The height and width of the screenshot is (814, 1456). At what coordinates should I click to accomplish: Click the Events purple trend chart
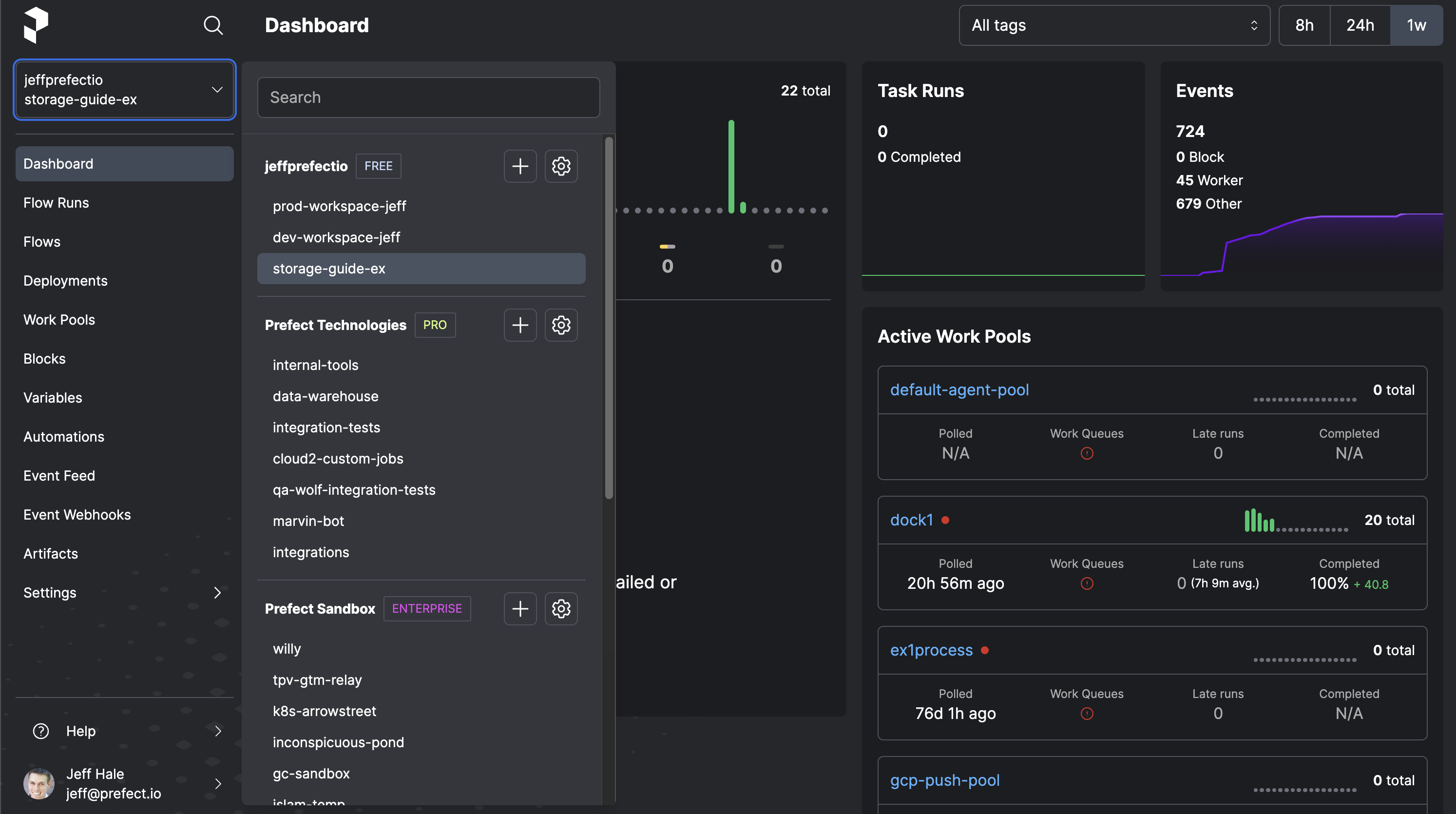coord(1302,244)
